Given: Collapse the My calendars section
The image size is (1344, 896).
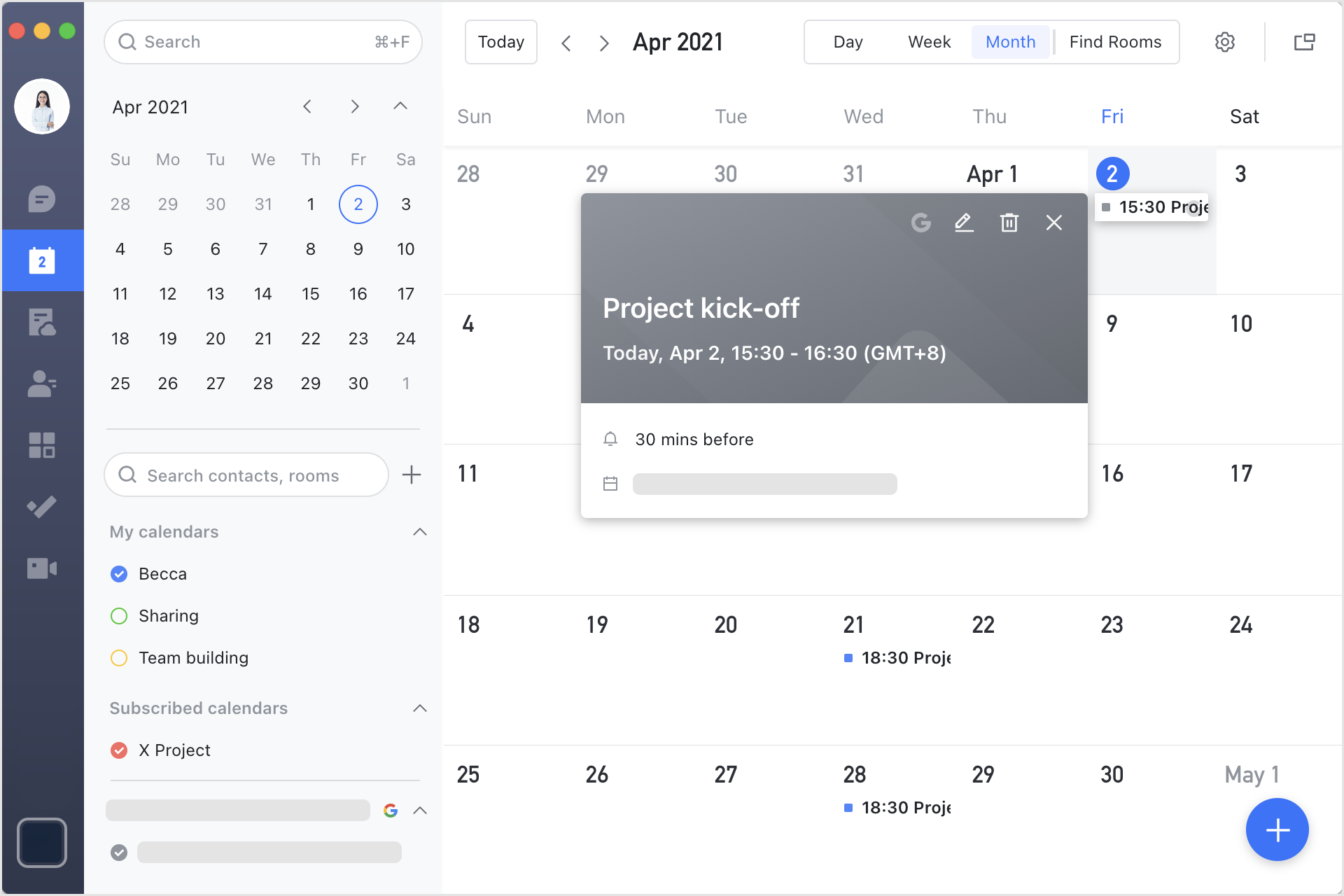Looking at the screenshot, I should (x=419, y=532).
